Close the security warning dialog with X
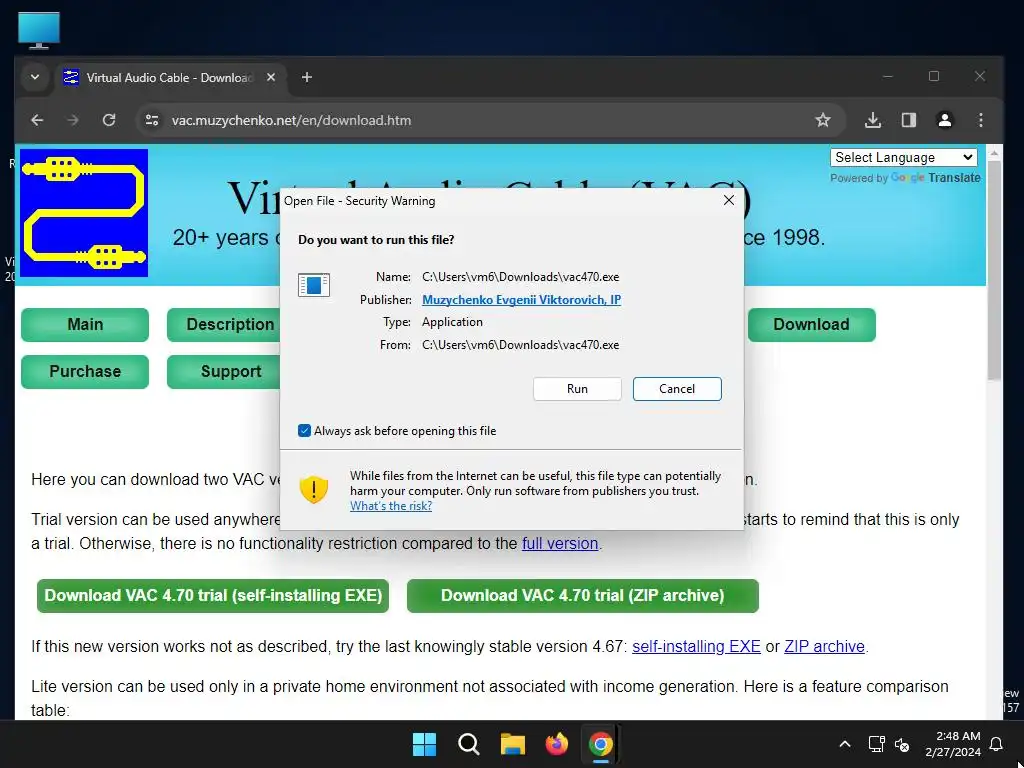Image resolution: width=1024 pixels, height=768 pixels. (x=729, y=200)
